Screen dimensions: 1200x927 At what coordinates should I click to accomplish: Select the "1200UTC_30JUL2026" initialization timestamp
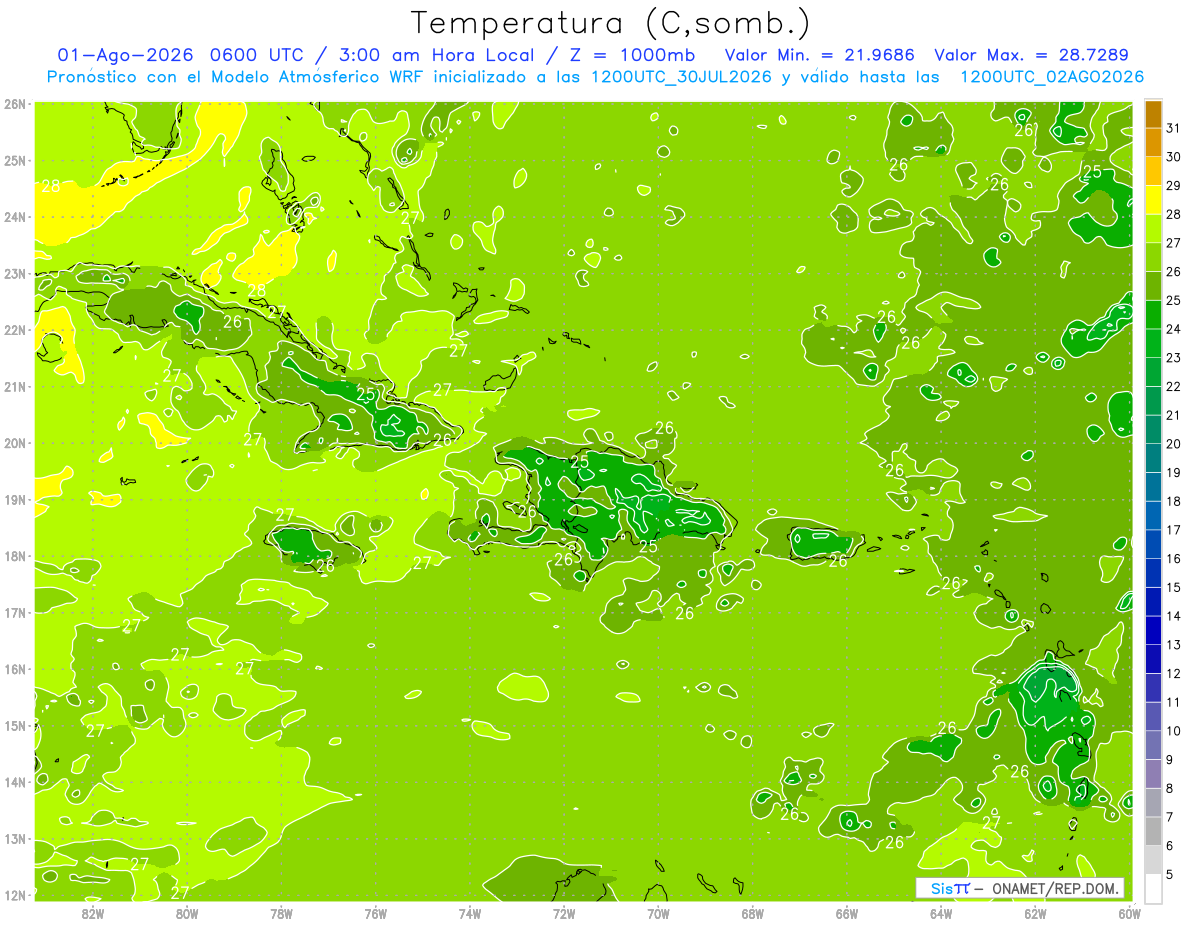click(x=680, y=77)
